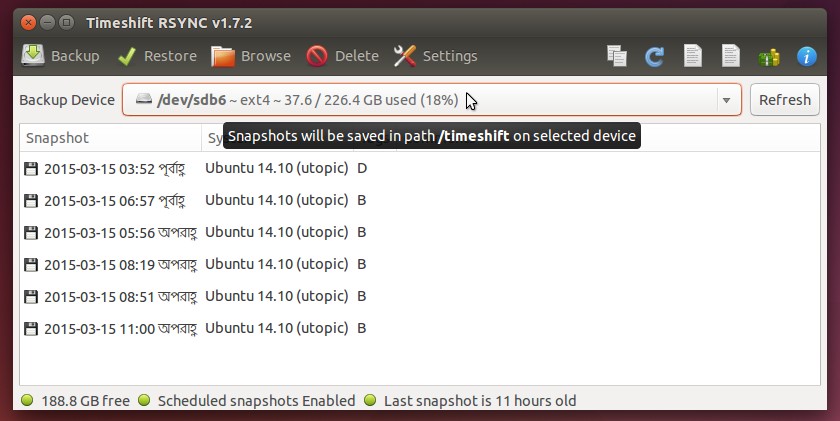This screenshot has width=840, height=421.
Task: Click the blue circular arrow refresh icon
Action: [654, 56]
